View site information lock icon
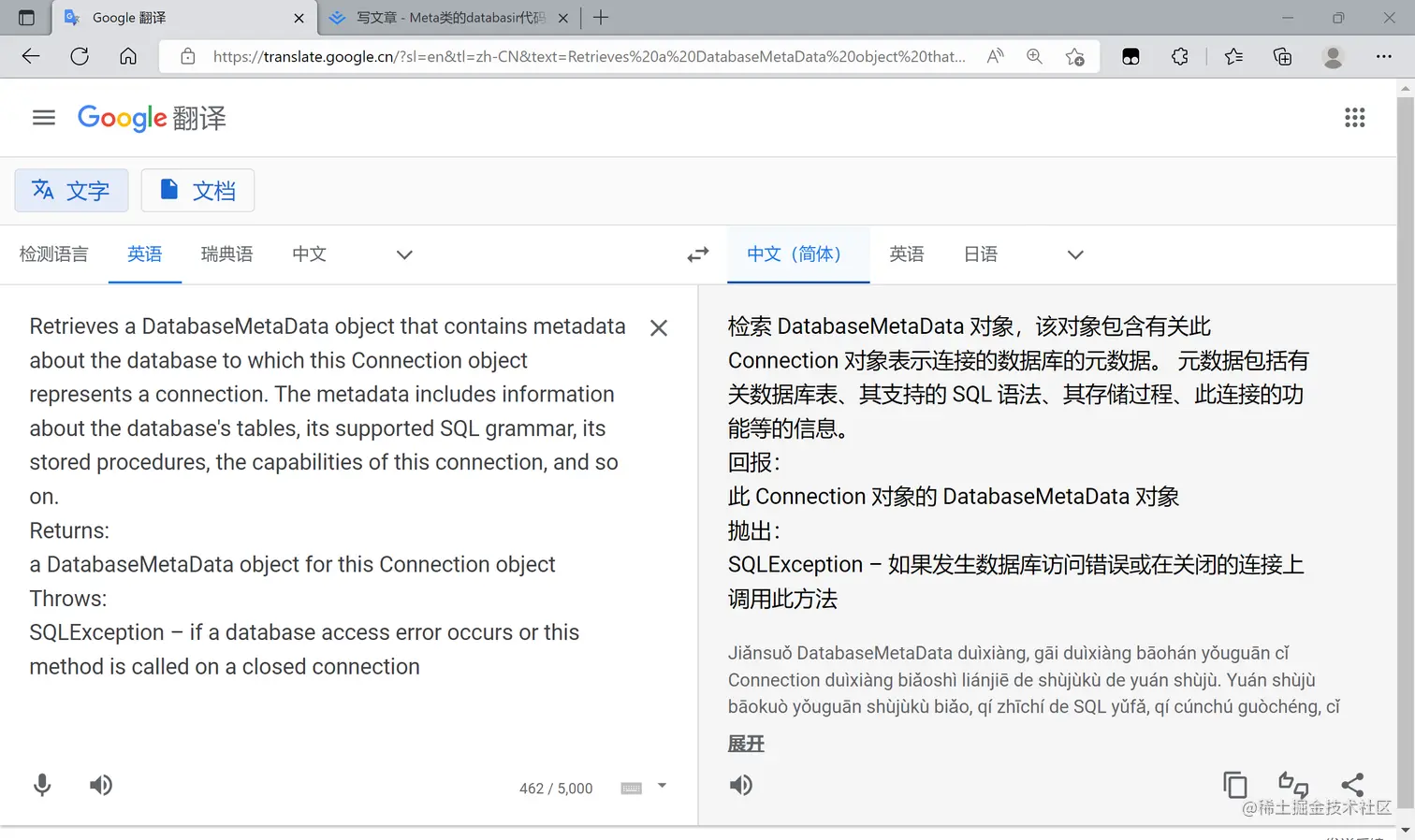 click(188, 56)
